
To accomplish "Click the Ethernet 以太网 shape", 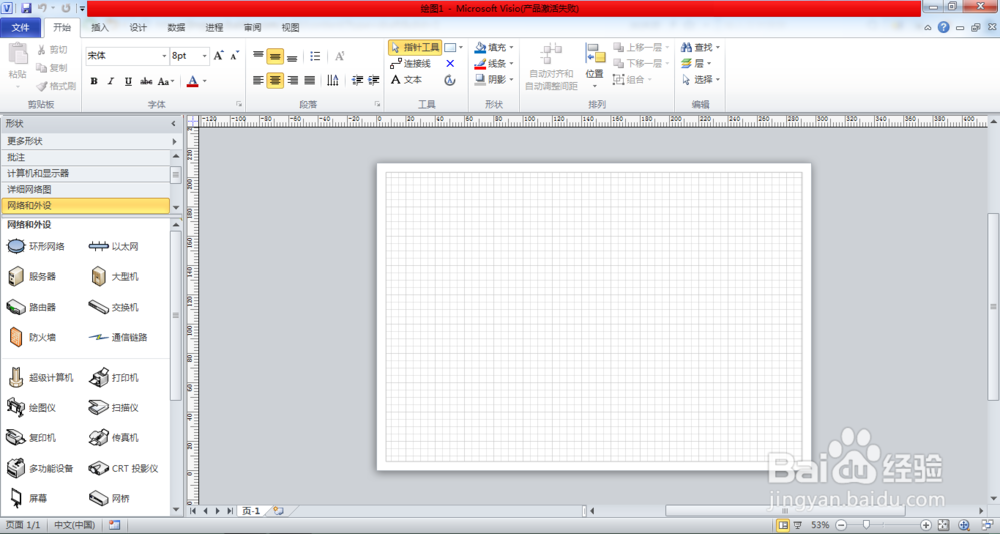I will (114, 246).
